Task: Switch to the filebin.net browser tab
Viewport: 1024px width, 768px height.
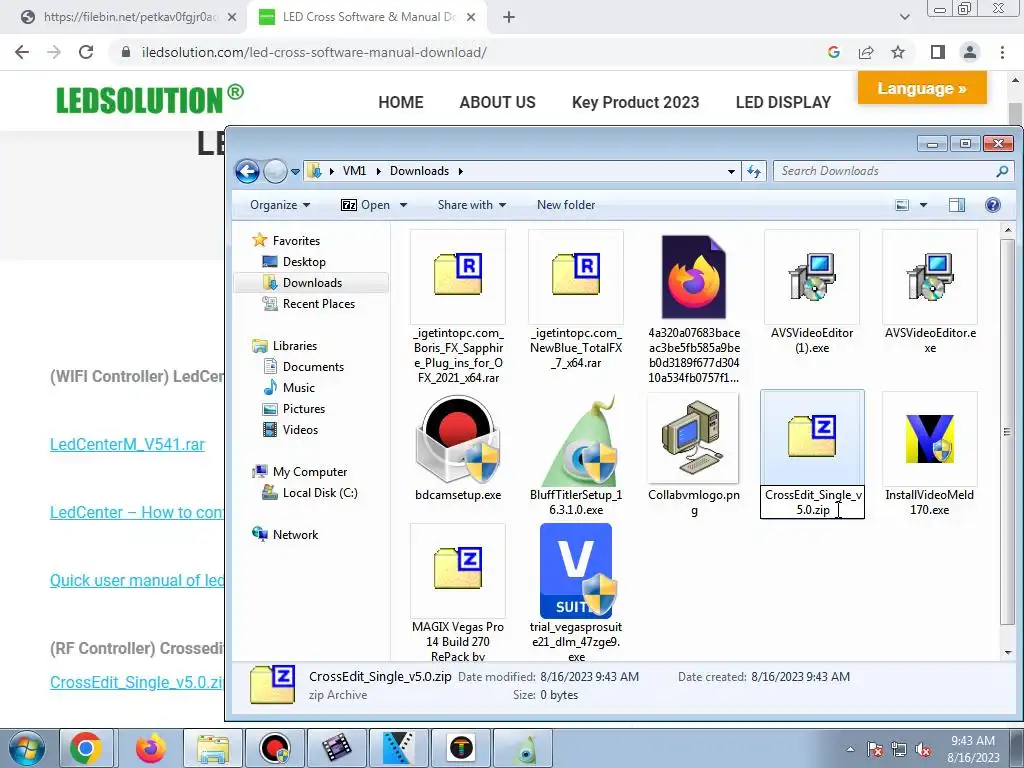Action: click(129, 17)
